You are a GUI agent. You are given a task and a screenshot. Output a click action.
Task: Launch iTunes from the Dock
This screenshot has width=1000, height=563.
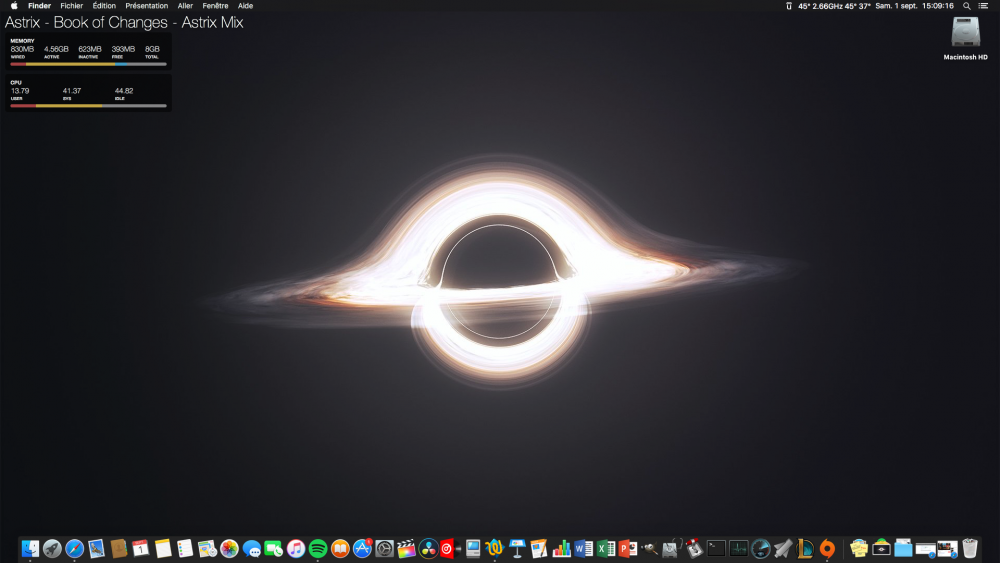point(296,548)
